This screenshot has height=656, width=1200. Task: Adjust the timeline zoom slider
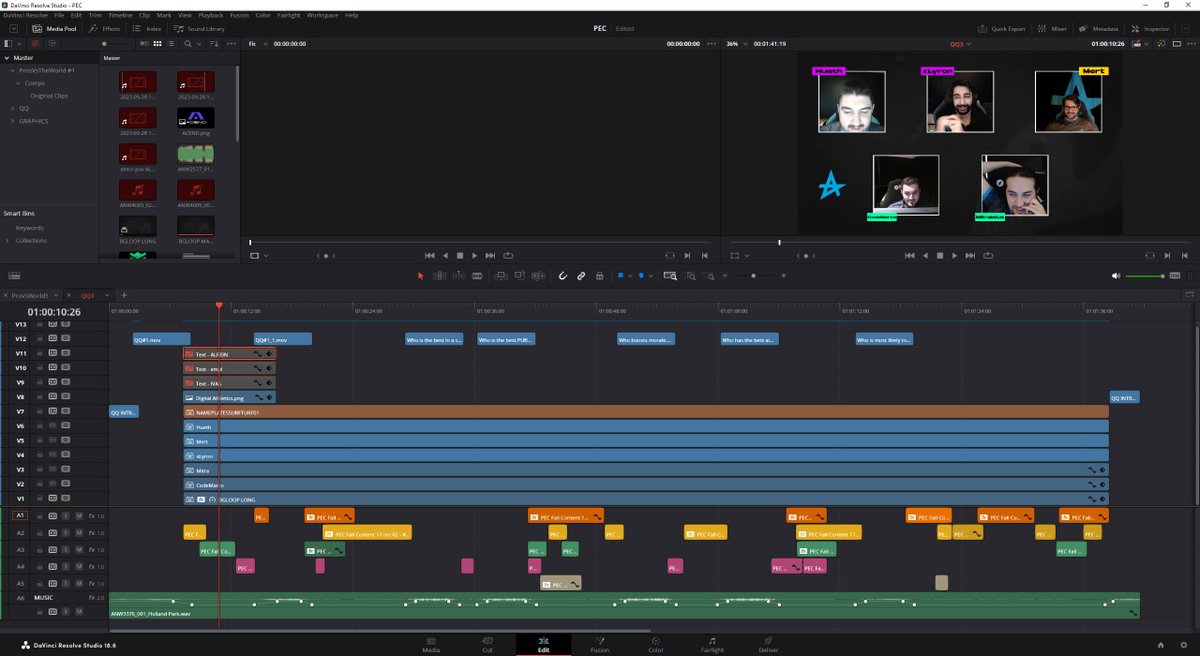tap(752, 276)
